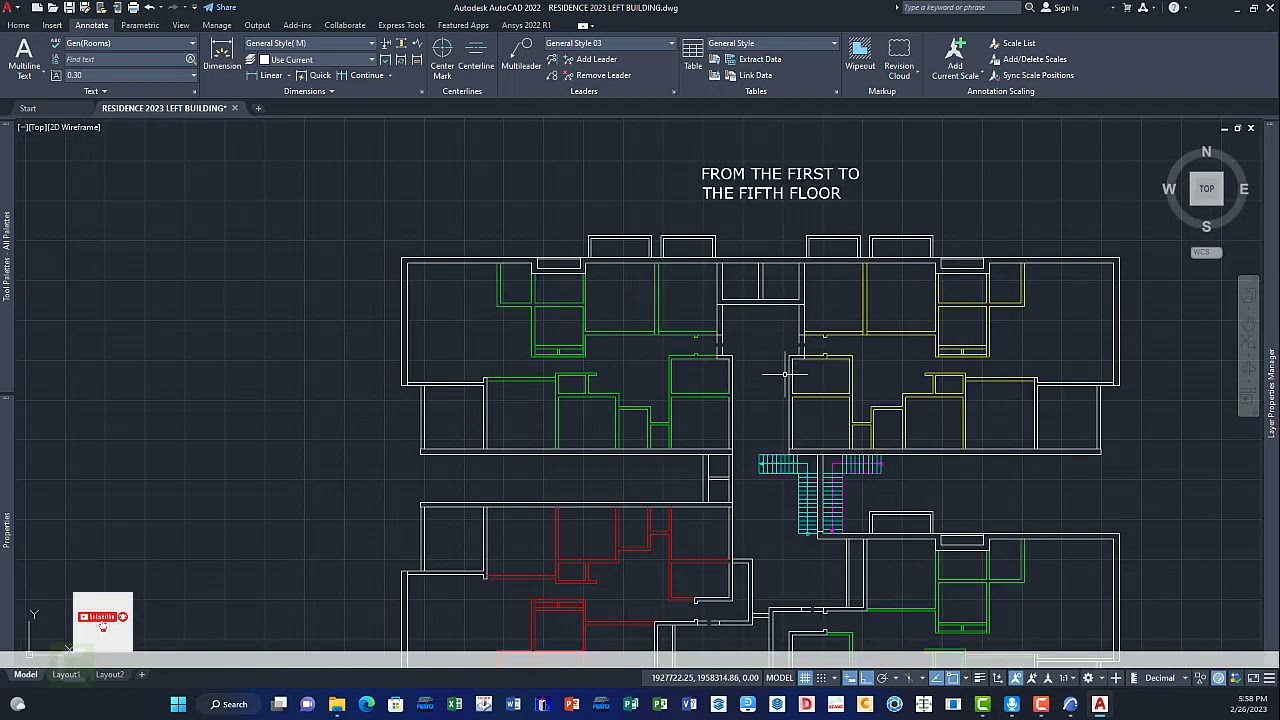Toggle grid display in status bar
Viewport: 1280px width, 720px height.
pos(805,678)
